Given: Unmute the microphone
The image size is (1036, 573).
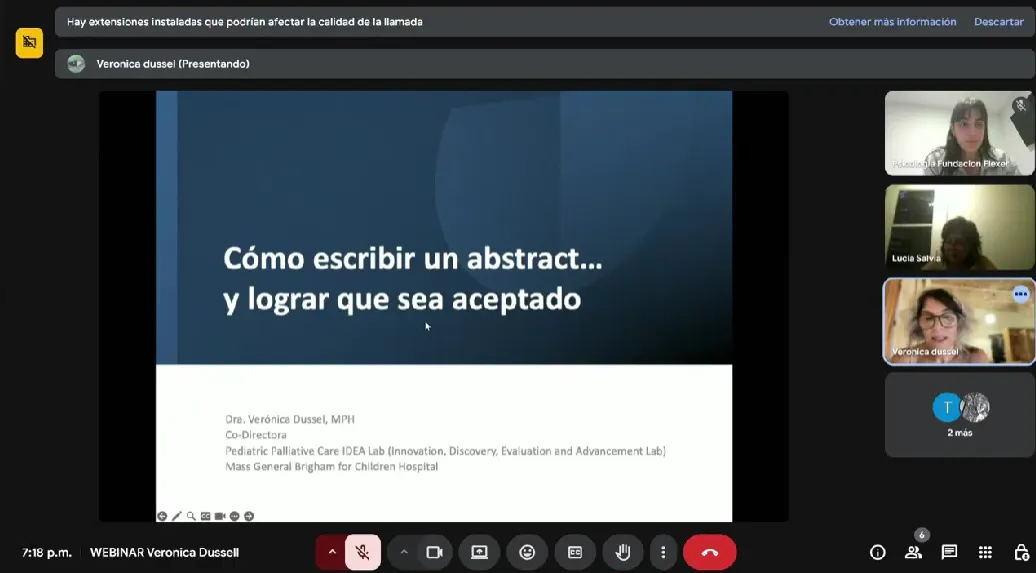Looking at the screenshot, I should coord(363,553).
